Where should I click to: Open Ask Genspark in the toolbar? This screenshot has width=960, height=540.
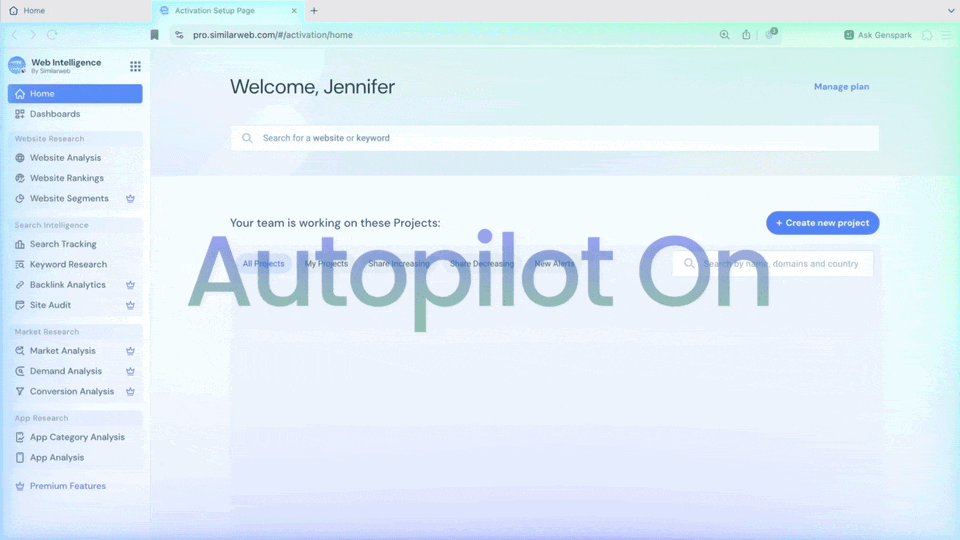click(x=877, y=35)
